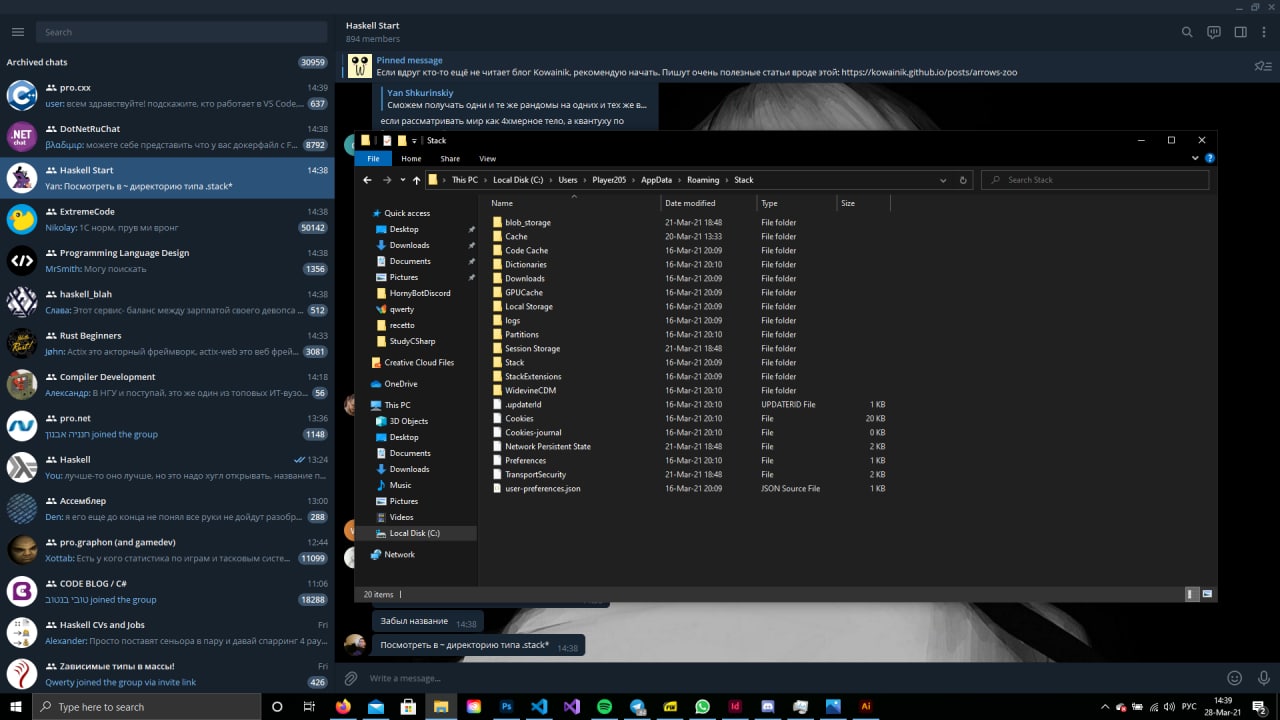
Task: Click the Search Stack input field
Action: (1095, 180)
